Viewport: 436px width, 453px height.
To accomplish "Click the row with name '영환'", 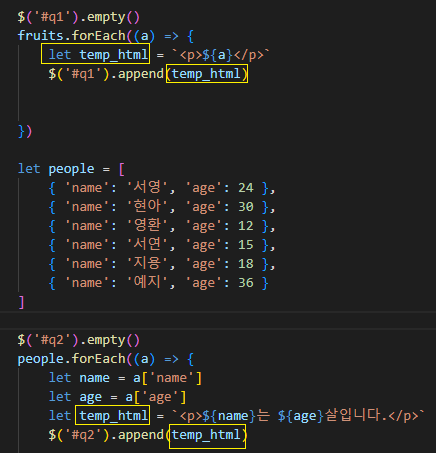I will coord(162,226).
